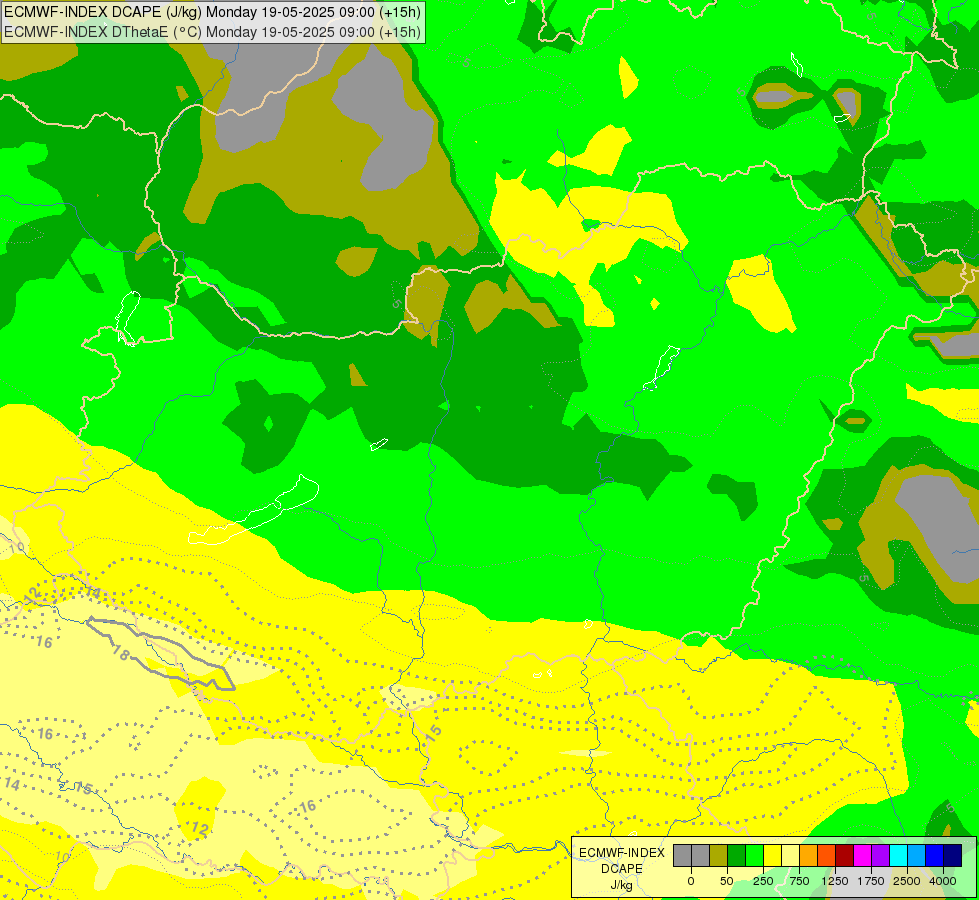Click the navy legend swatch
Screen dimensions: 979x900
(953, 856)
